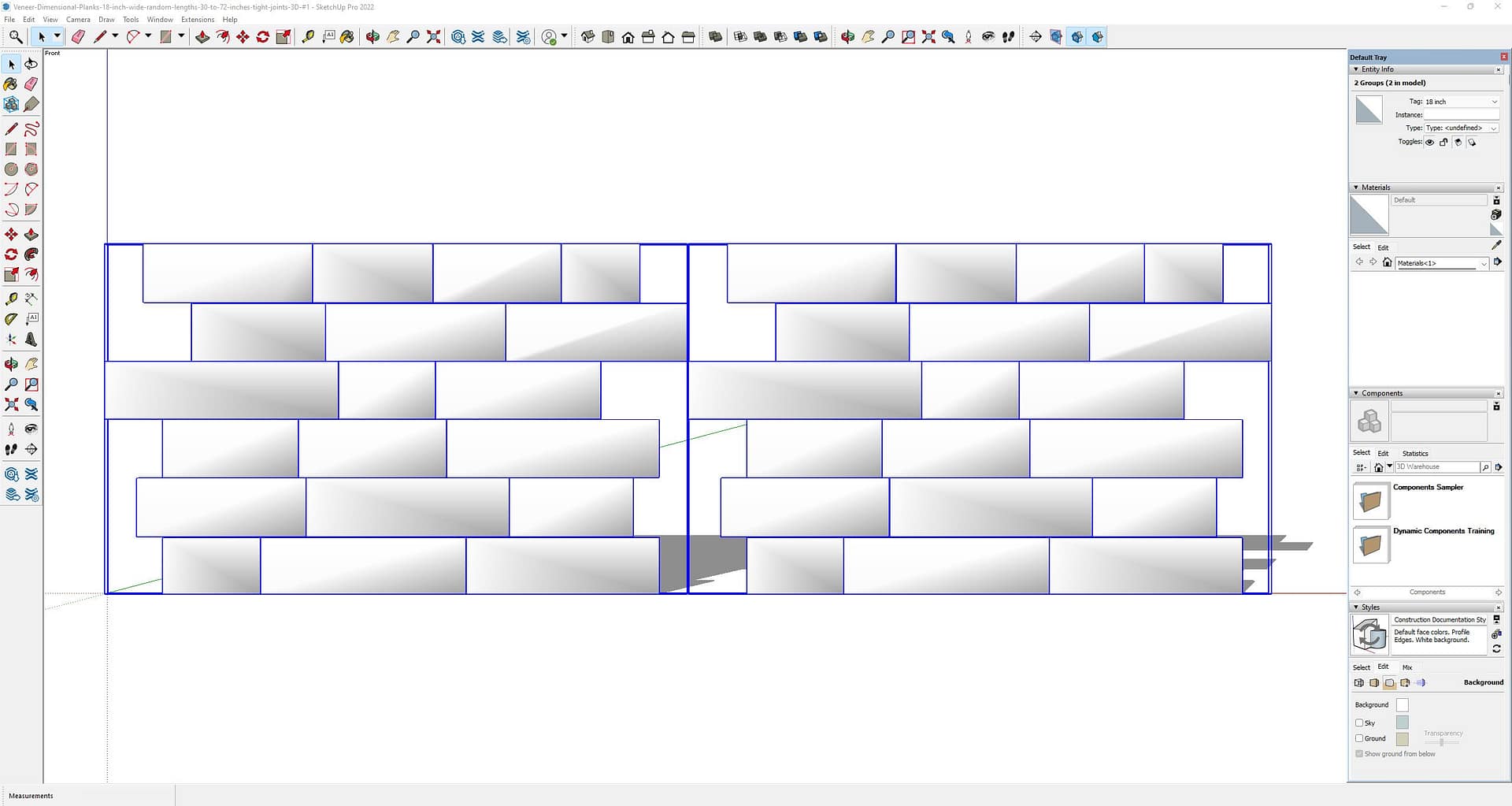Open the Extensions menu
This screenshot has height=806, width=1512.
(197, 20)
